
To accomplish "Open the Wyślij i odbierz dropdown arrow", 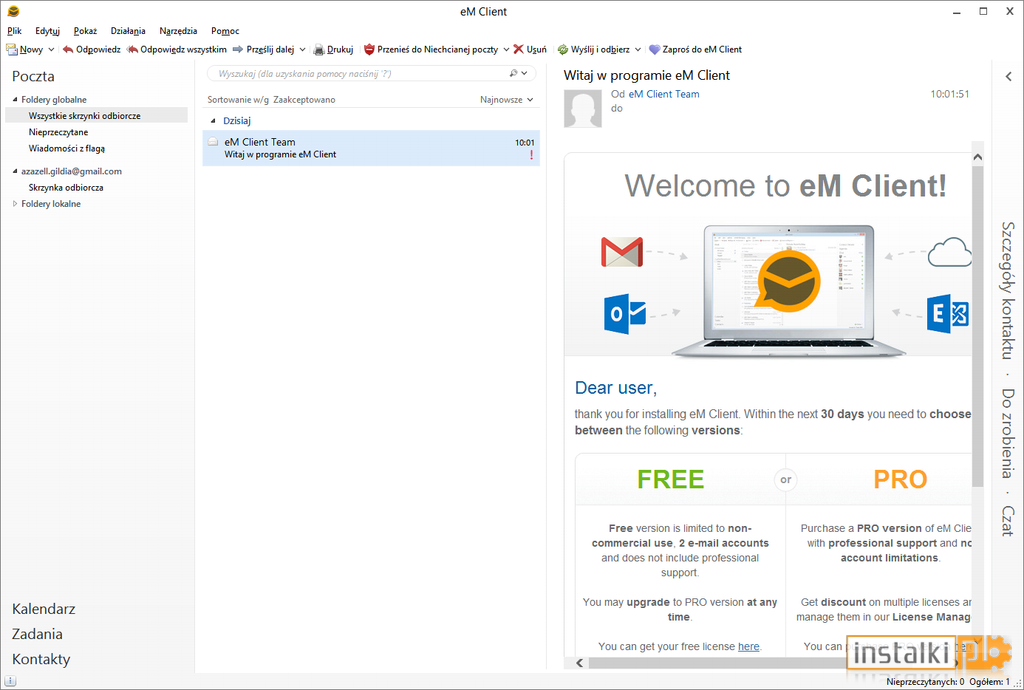I will (637, 50).
